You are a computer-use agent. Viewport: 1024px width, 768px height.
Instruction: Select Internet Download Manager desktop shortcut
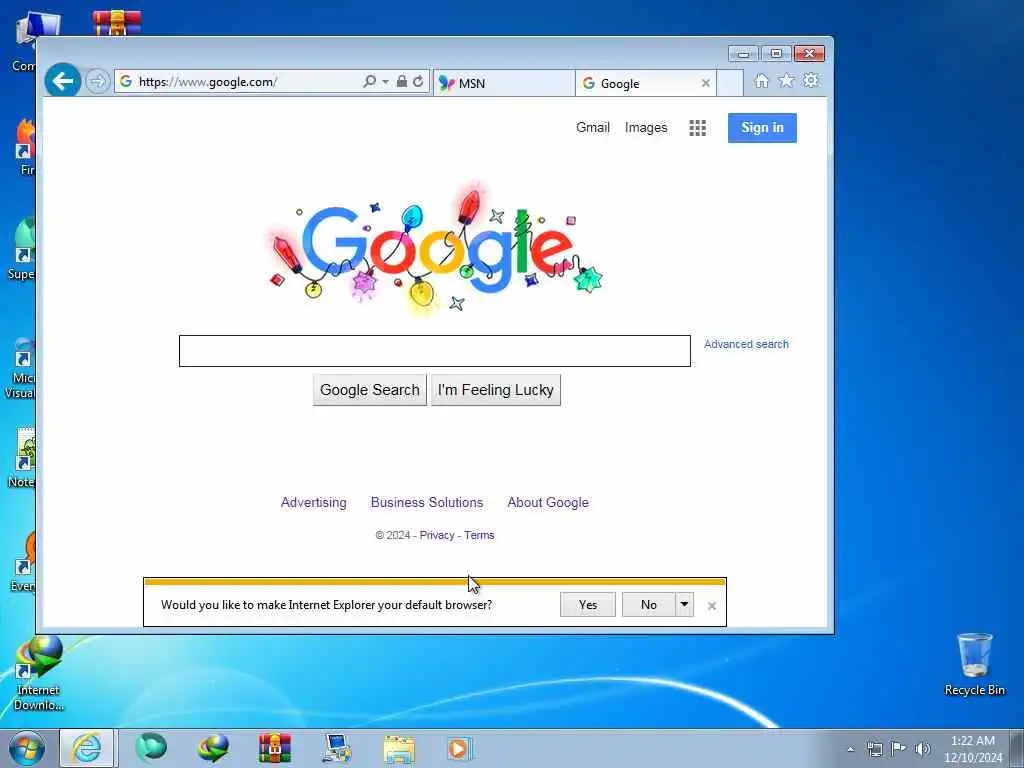coord(39,674)
